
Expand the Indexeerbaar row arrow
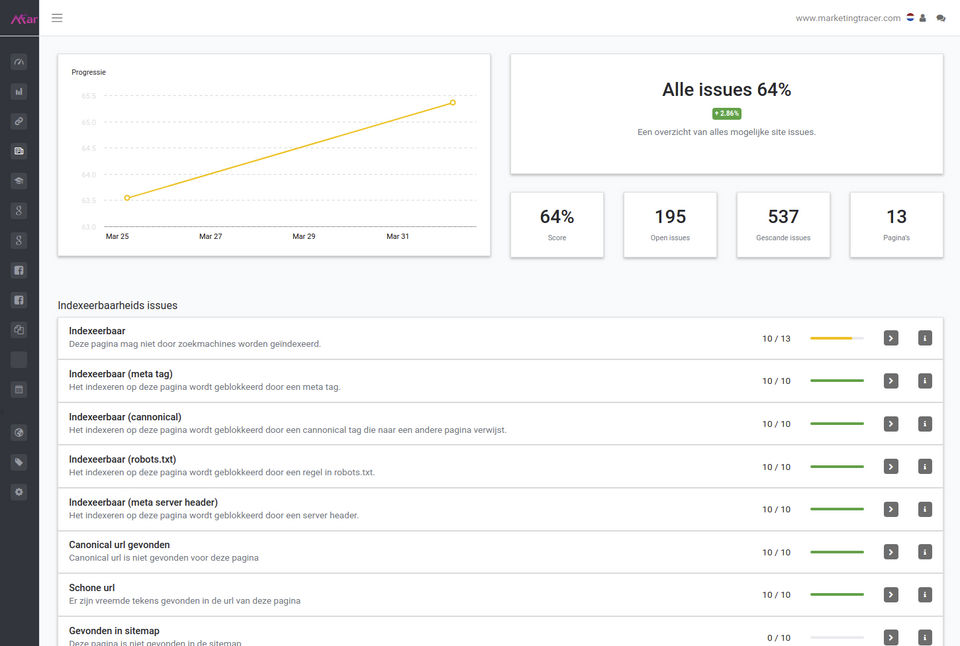point(891,338)
